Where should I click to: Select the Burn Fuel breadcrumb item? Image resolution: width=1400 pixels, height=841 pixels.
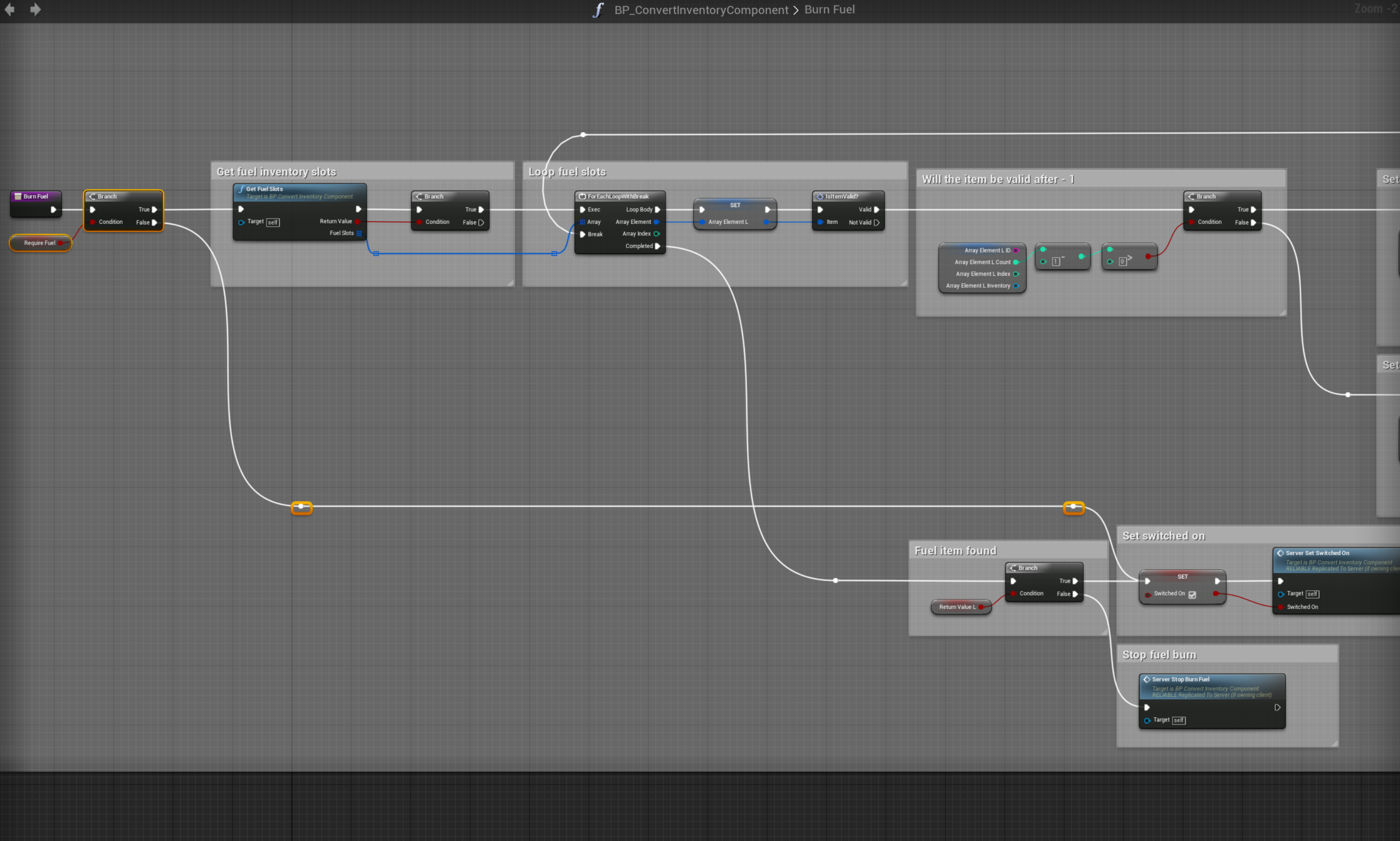click(x=829, y=9)
